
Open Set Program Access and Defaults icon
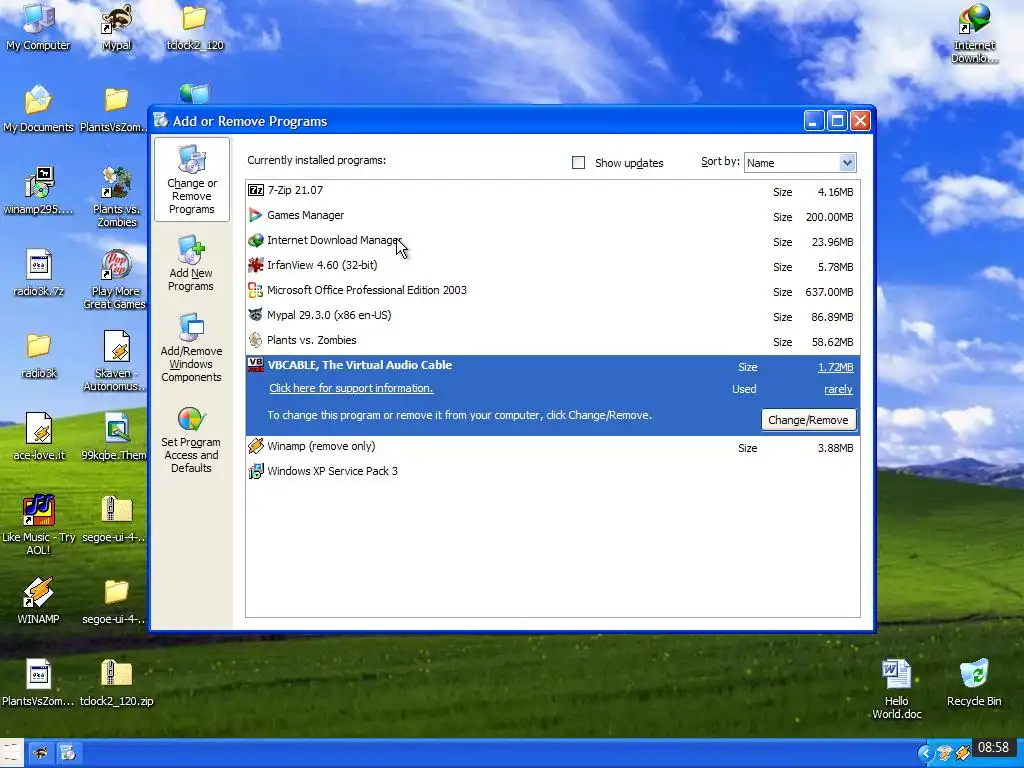tap(191, 440)
